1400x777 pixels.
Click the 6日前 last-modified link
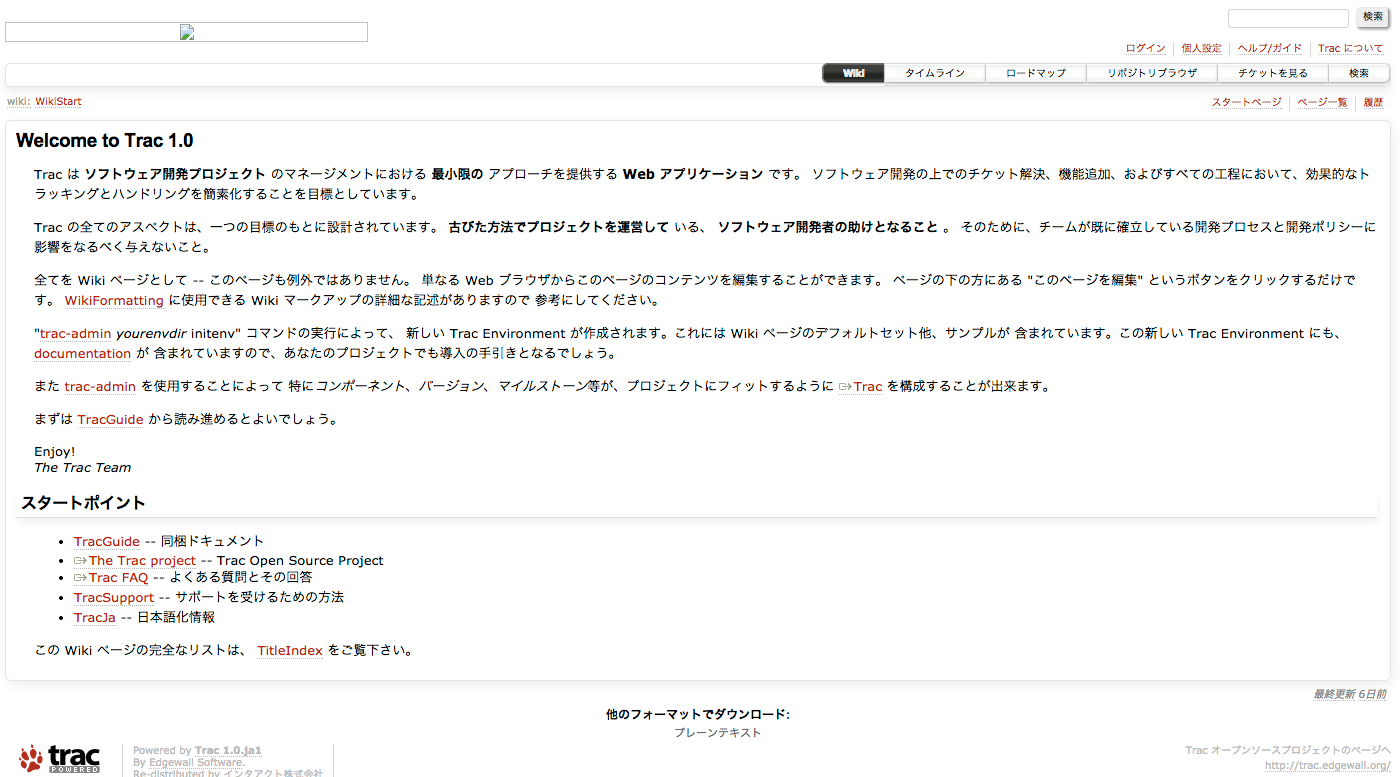click(1372, 694)
